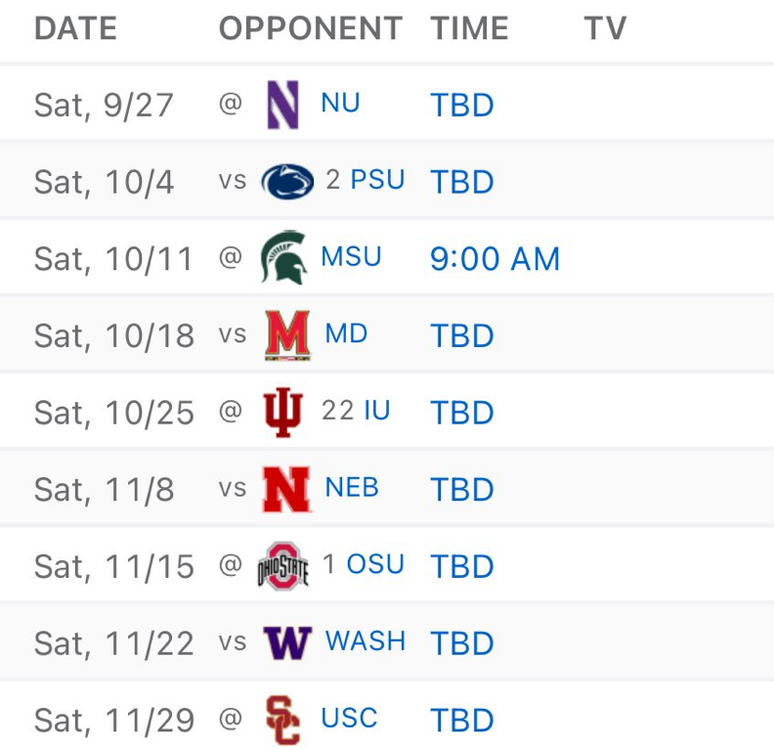Click the Maryland Terrapins M logo
The image size is (774, 750).
pos(288,335)
